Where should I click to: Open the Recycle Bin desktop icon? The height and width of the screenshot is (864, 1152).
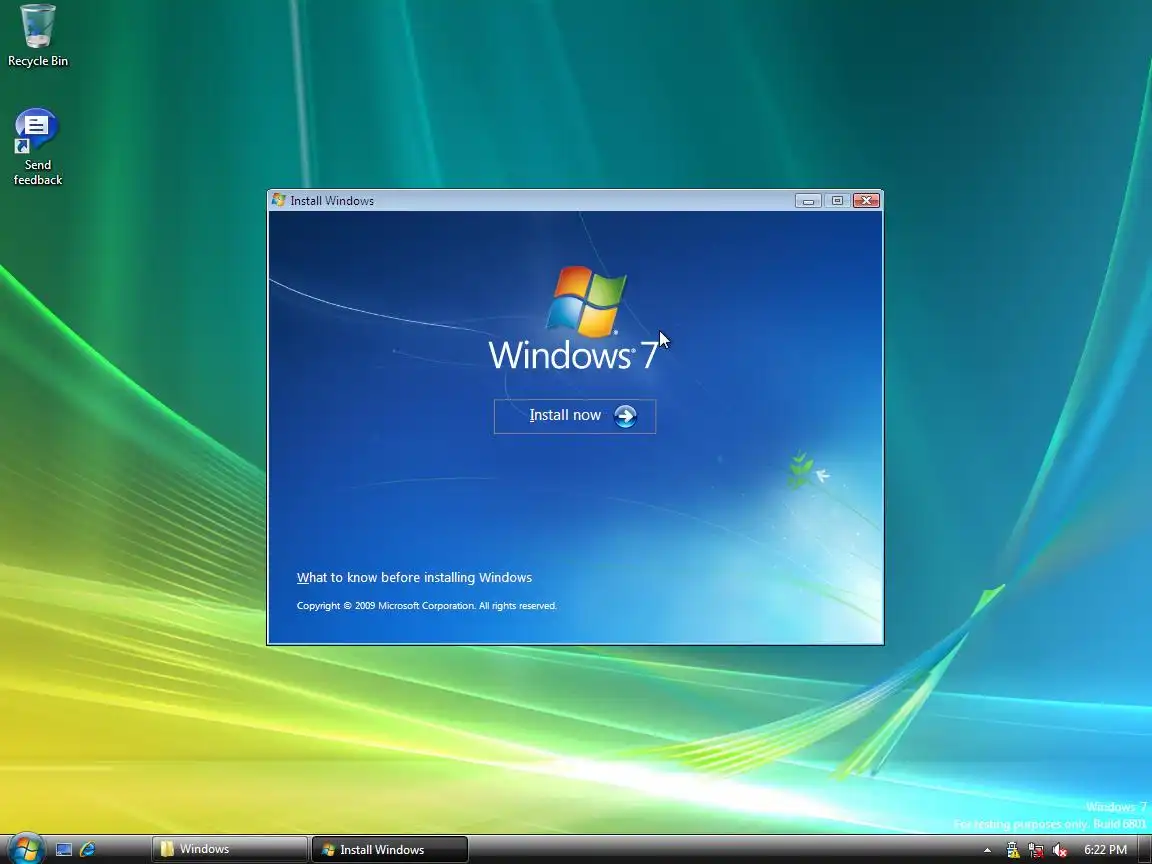click(37, 36)
